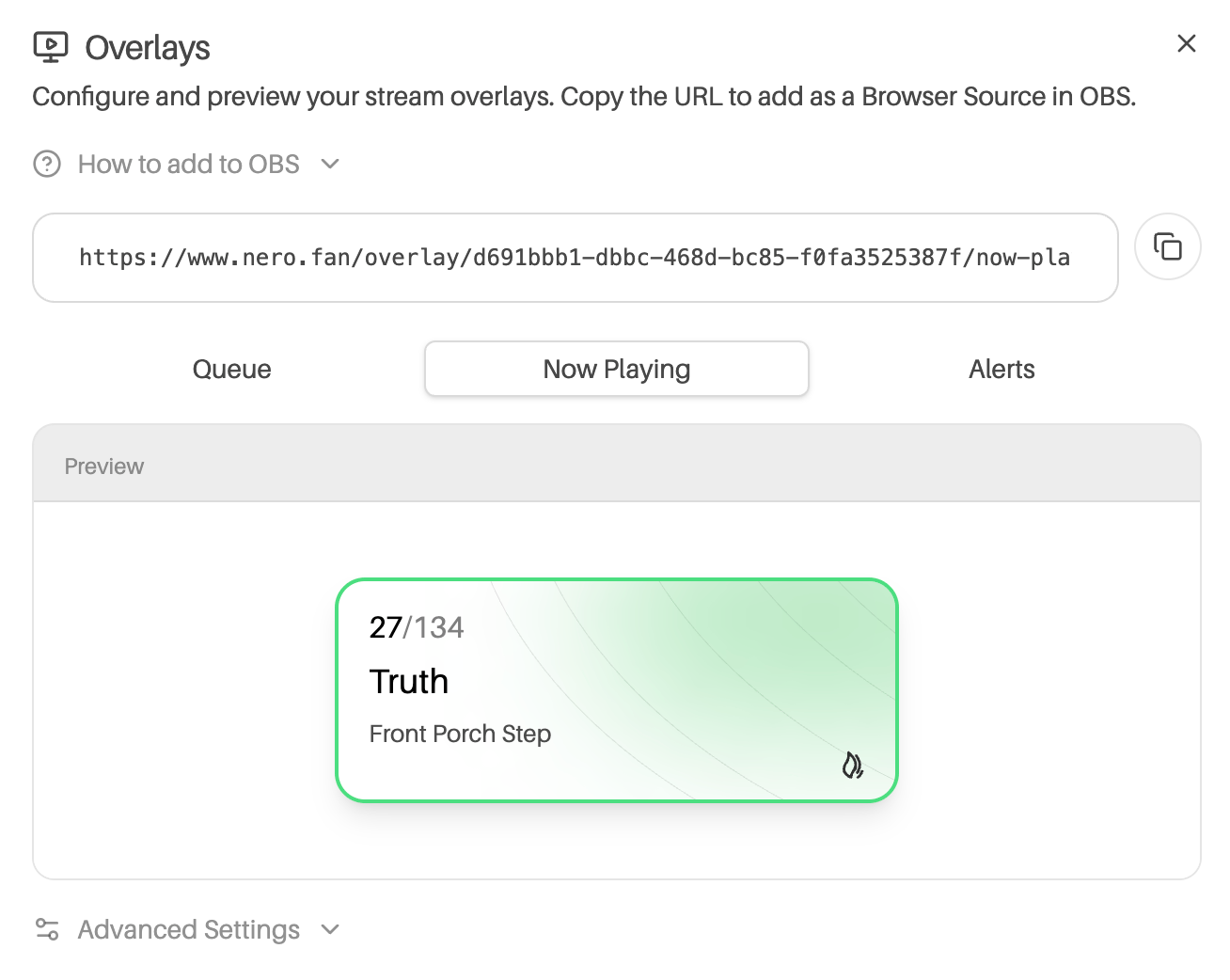Click the Advanced Settings label

pyautogui.click(x=188, y=929)
